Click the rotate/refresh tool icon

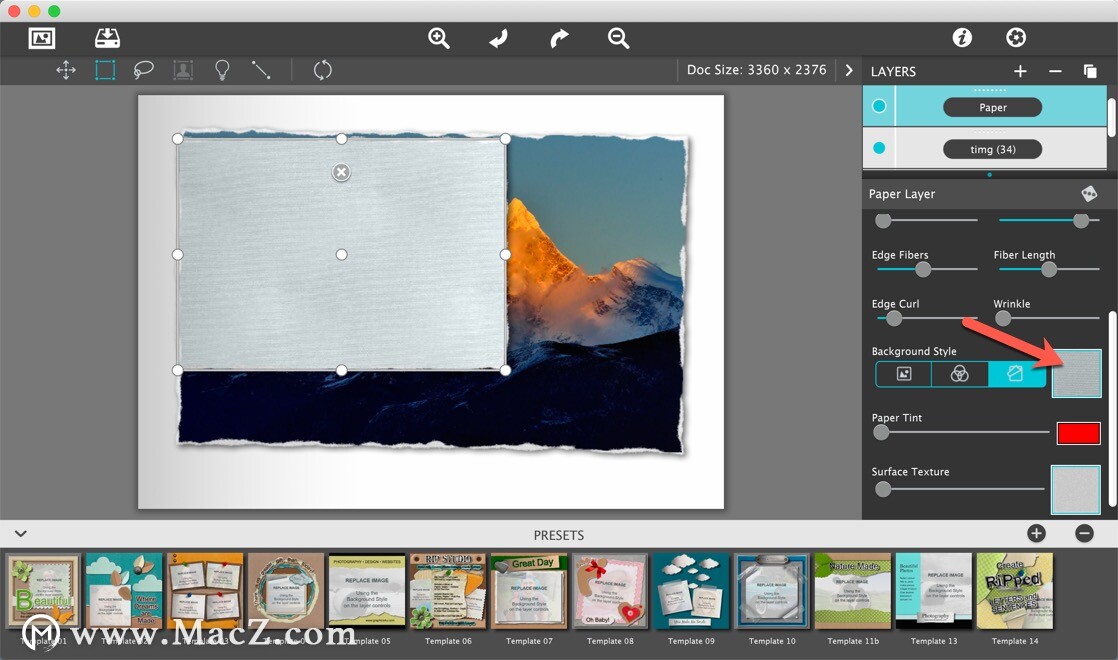click(322, 70)
